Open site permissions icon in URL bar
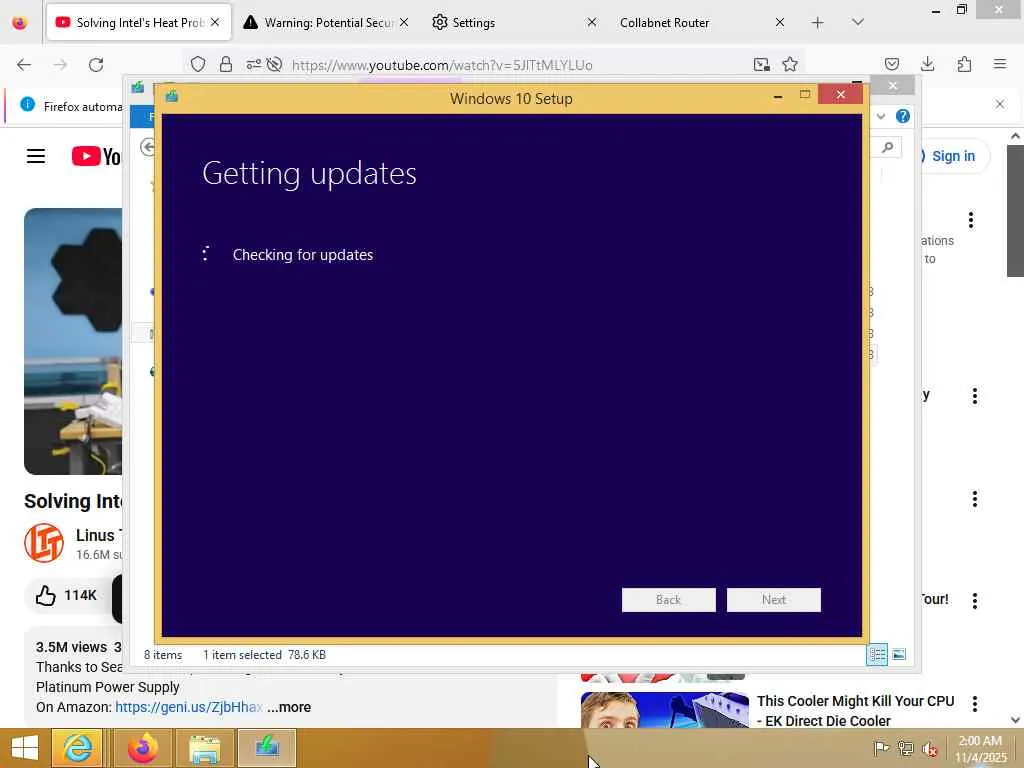The height and width of the screenshot is (768, 1024). [253, 65]
